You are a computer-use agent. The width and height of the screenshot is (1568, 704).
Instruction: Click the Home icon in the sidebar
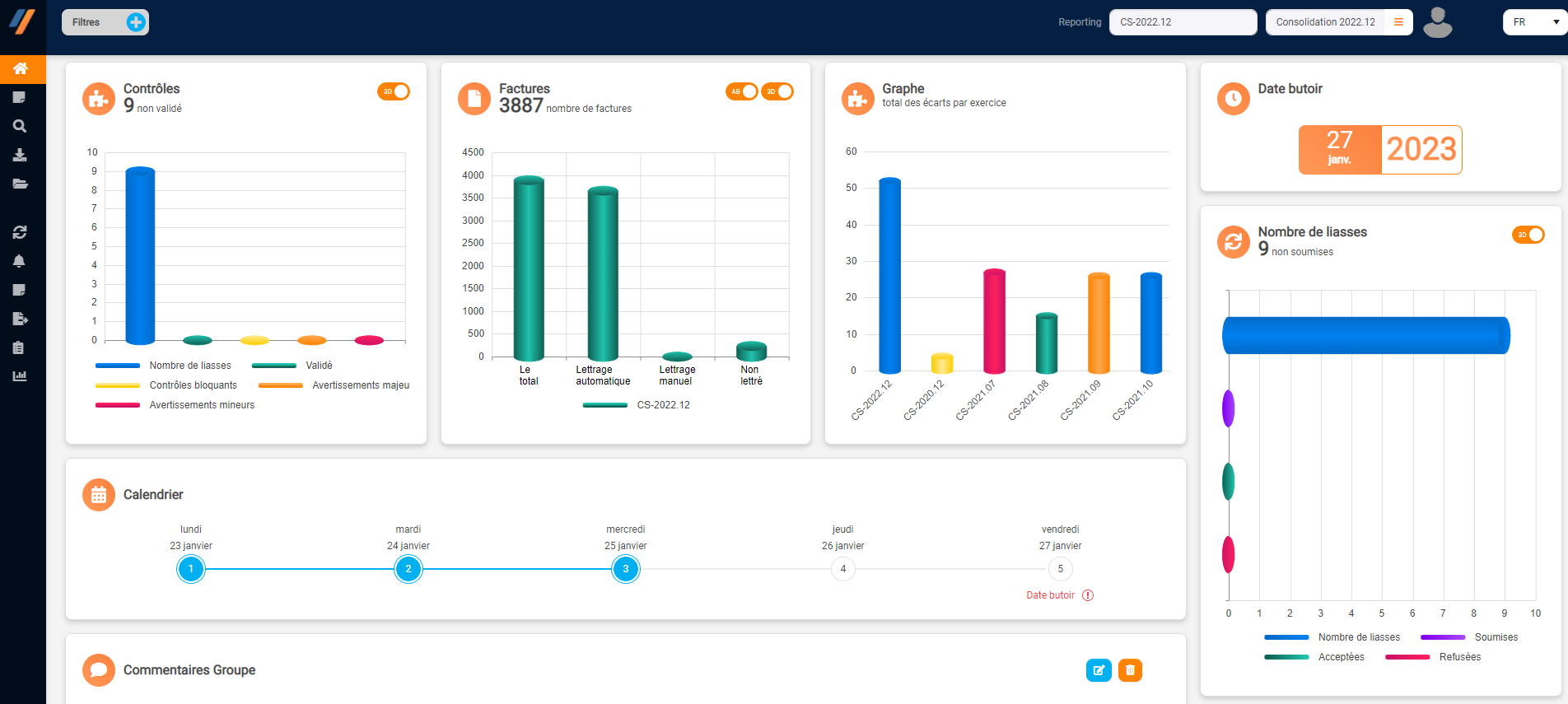click(21, 68)
